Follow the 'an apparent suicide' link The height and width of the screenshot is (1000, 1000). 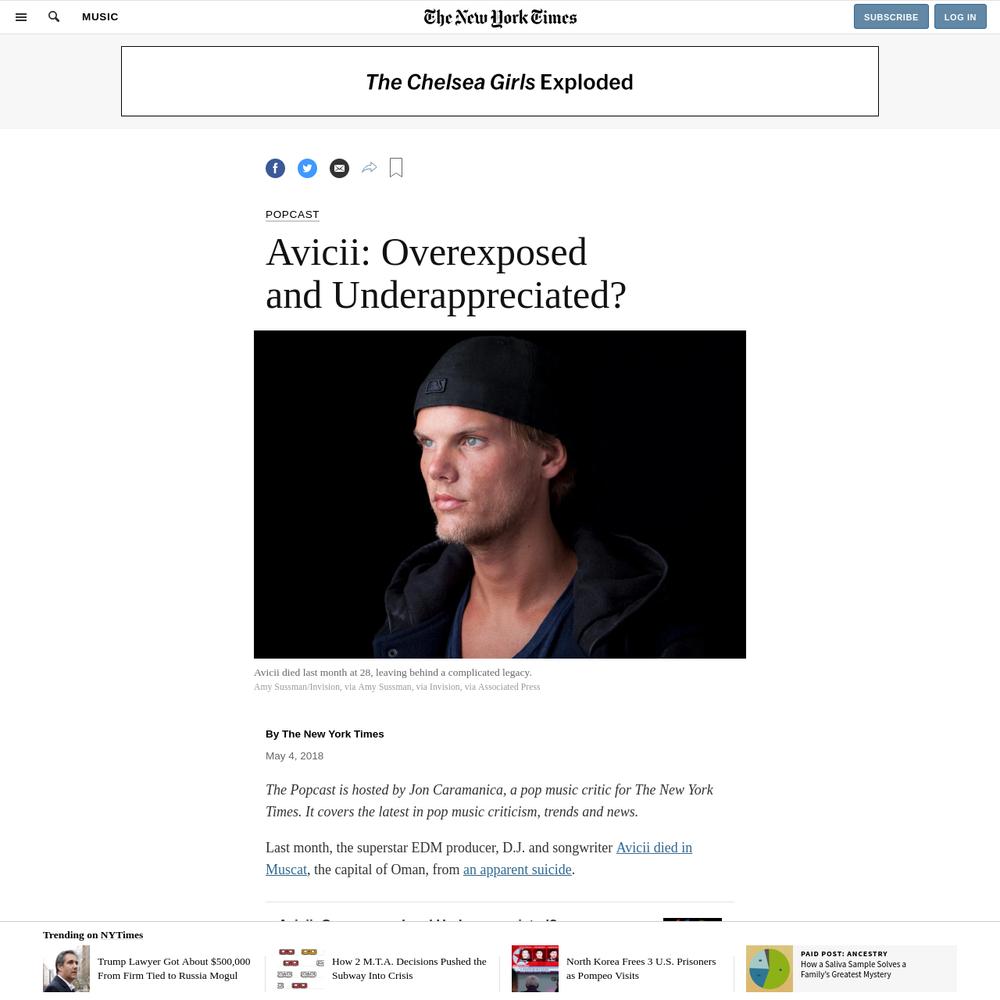point(517,869)
